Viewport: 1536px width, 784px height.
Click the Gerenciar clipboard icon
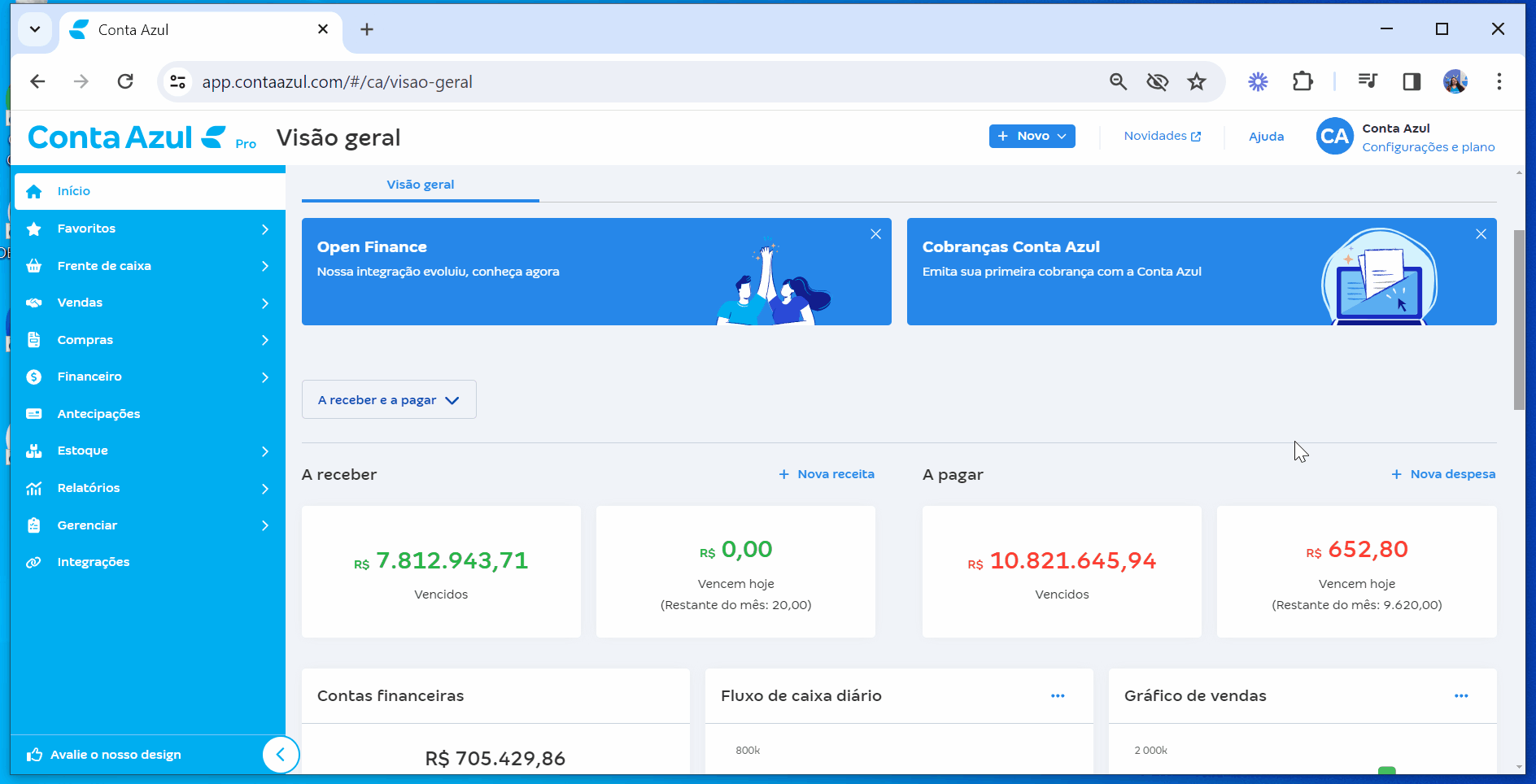point(33,525)
